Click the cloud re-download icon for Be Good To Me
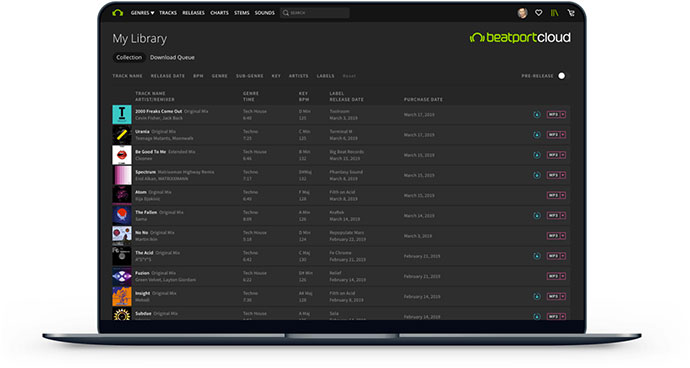Image resolution: width=690 pixels, height=368 pixels. pos(537,155)
